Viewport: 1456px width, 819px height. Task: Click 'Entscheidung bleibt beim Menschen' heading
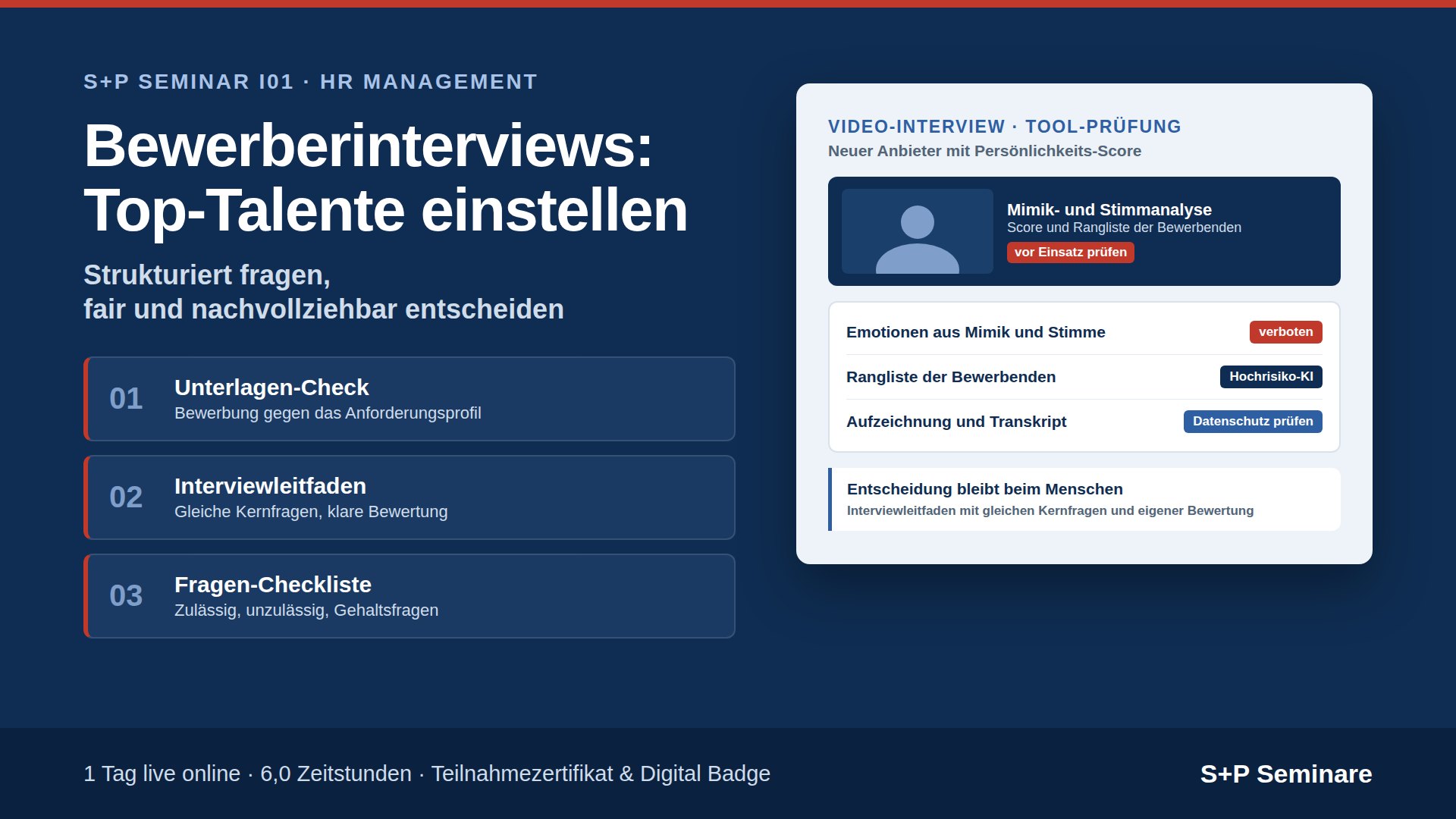pyautogui.click(x=984, y=489)
